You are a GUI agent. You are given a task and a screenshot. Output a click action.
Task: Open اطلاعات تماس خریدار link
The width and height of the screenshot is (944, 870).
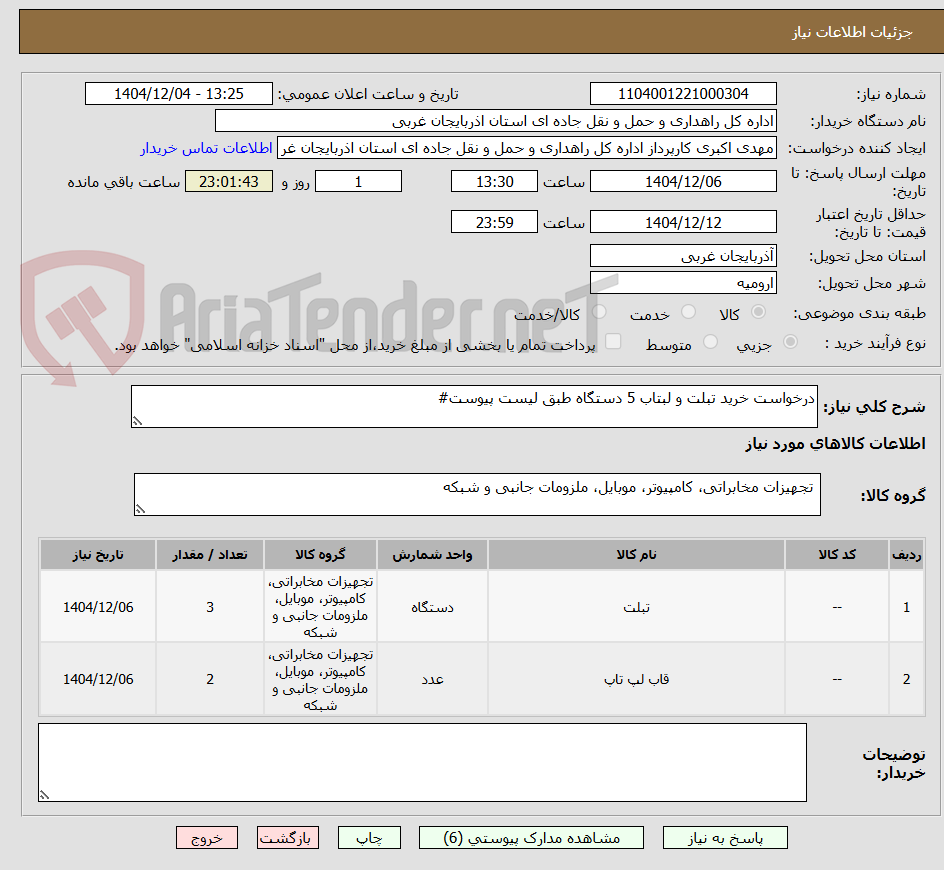pyautogui.click(x=206, y=148)
